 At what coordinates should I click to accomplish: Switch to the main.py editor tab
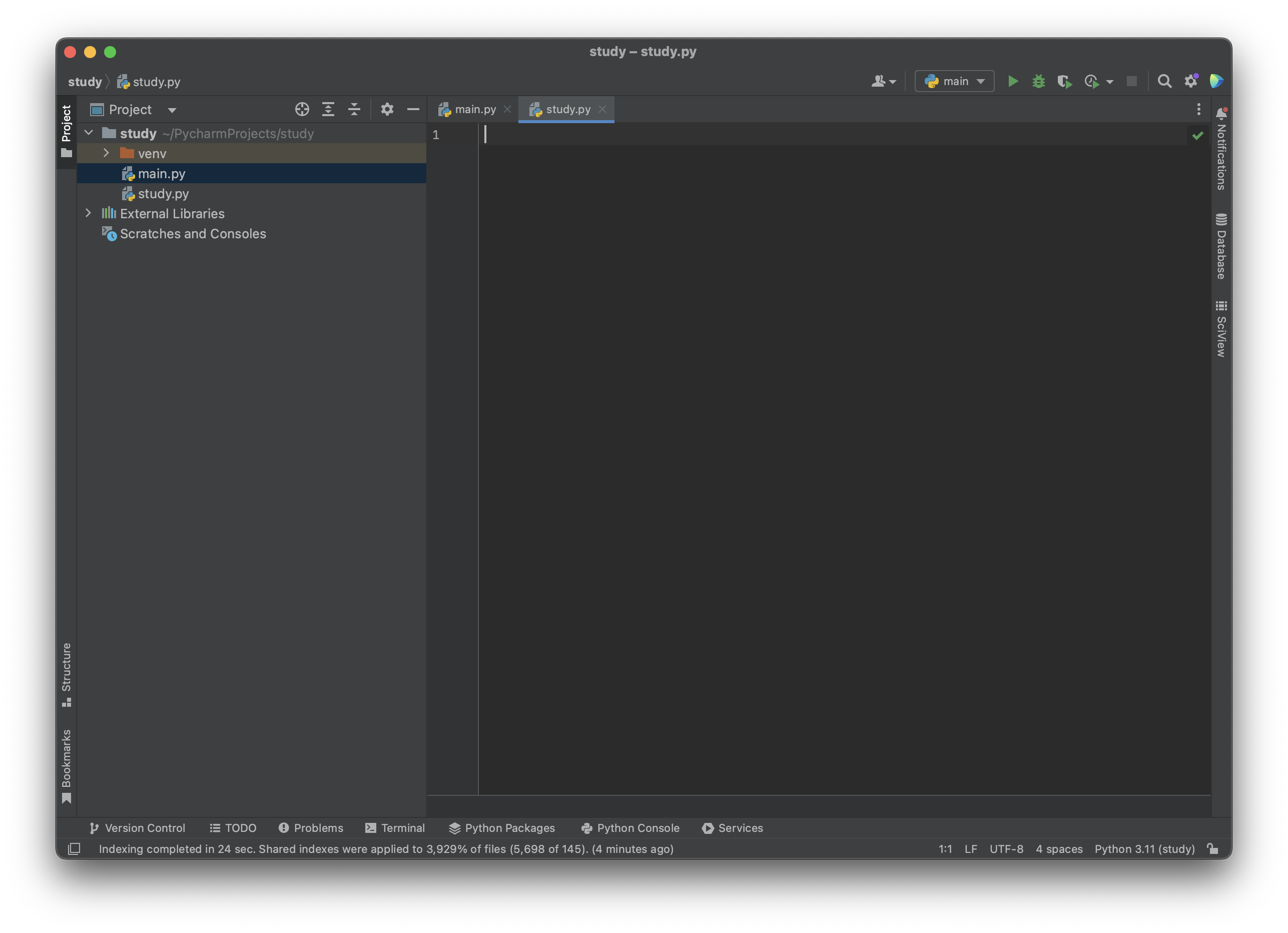tap(475, 109)
